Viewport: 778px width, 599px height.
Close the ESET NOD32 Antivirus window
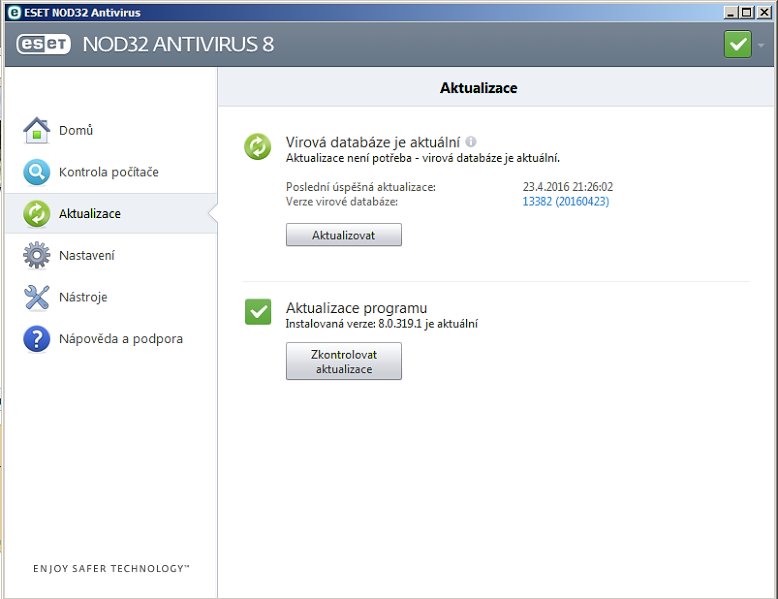tap(764, 12)
